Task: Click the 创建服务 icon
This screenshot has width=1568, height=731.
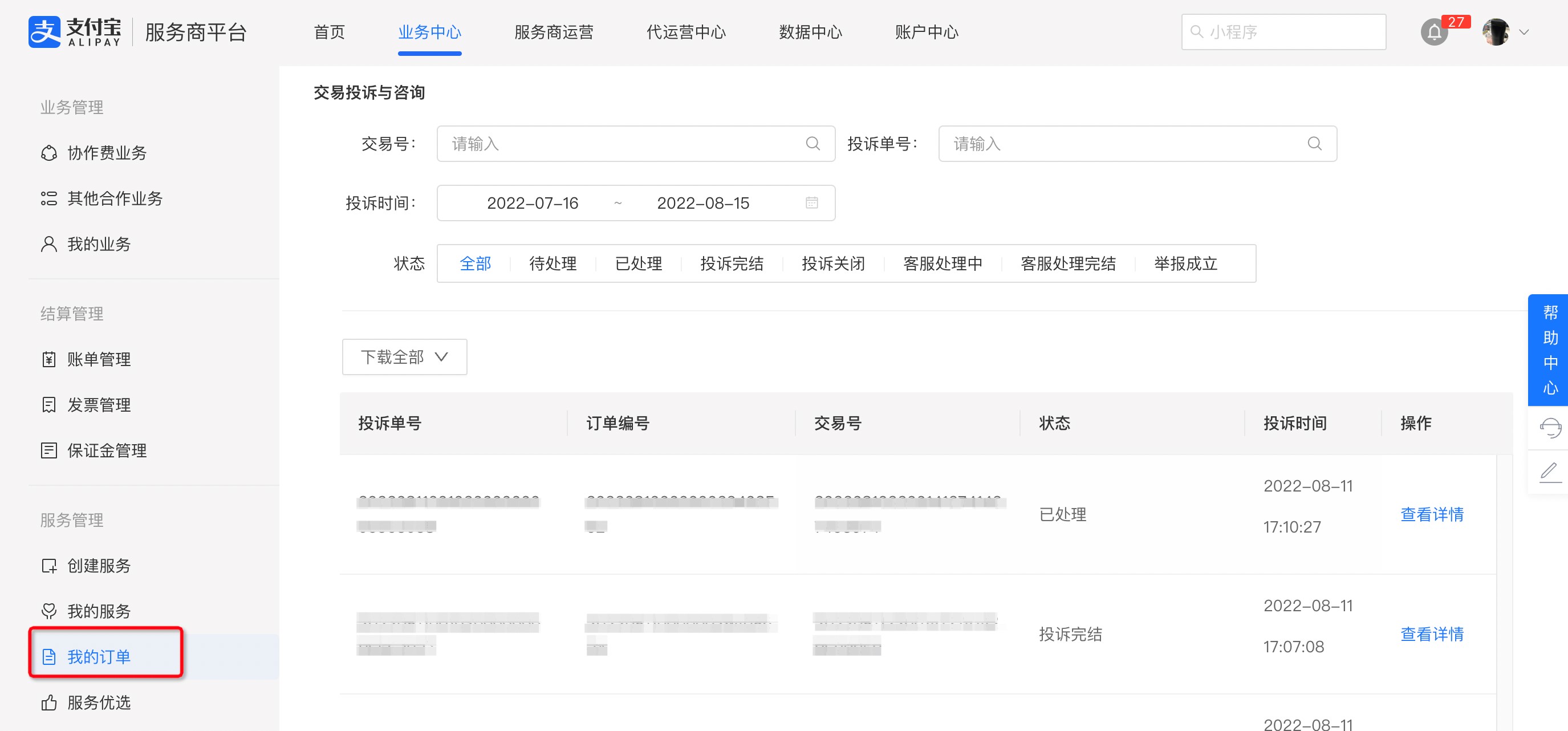Action: 48,566
